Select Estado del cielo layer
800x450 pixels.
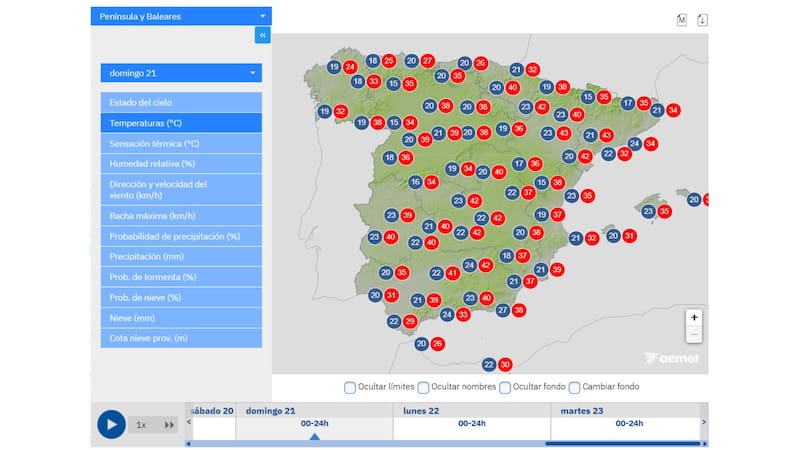coord(181,103)
